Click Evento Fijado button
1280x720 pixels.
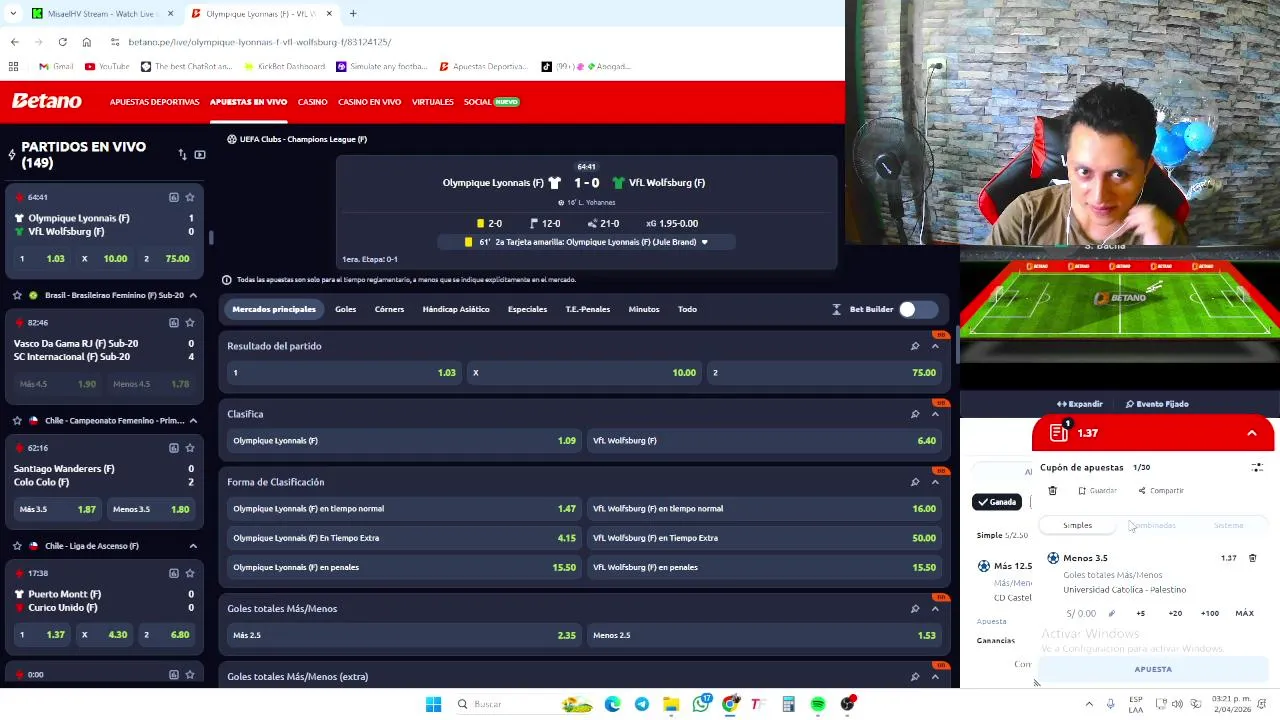1157,404
